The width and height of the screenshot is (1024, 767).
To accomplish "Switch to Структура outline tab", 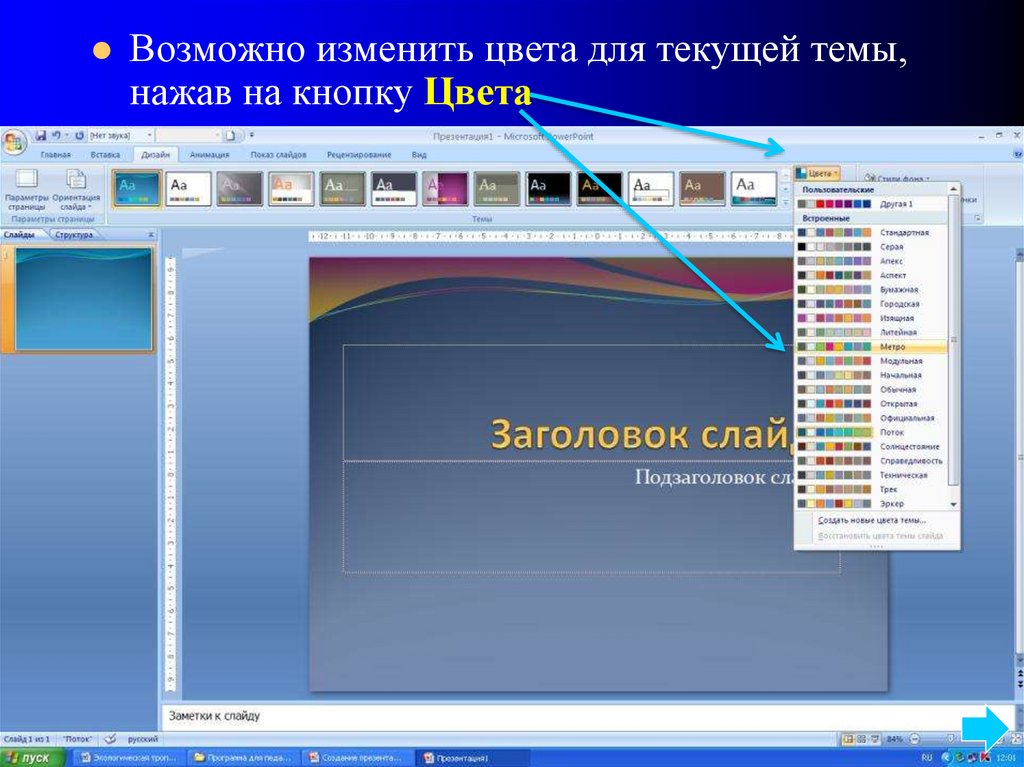I will tap(75, 235).
